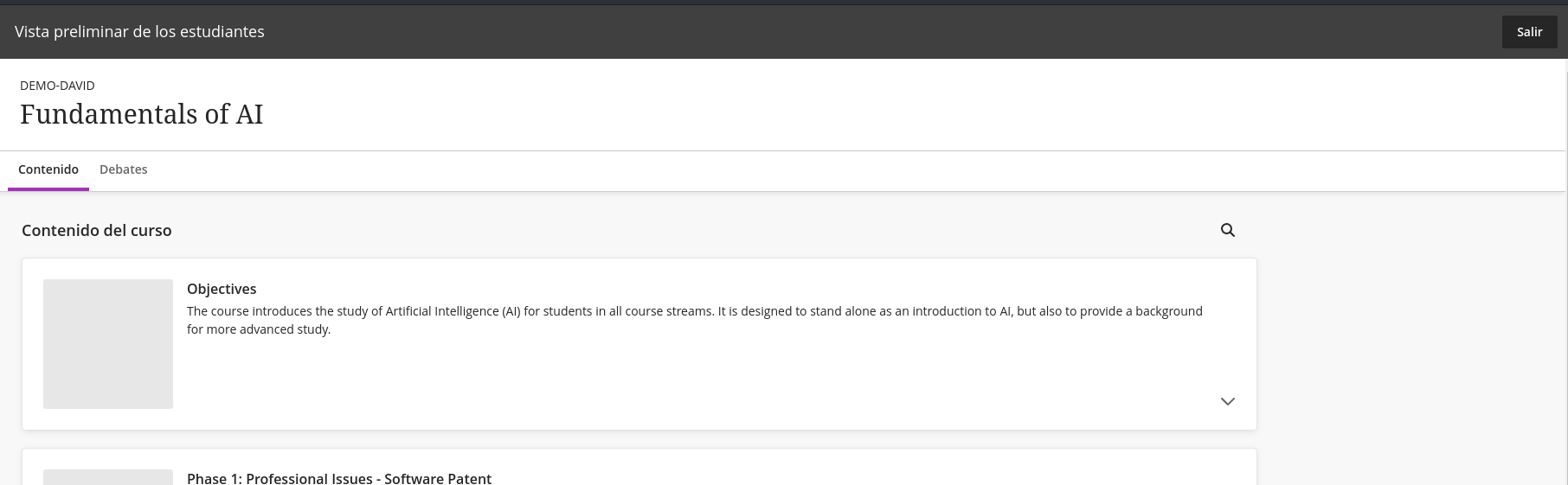Click the Fundamentals of AI course title
1568x485 pixels.
141,114
